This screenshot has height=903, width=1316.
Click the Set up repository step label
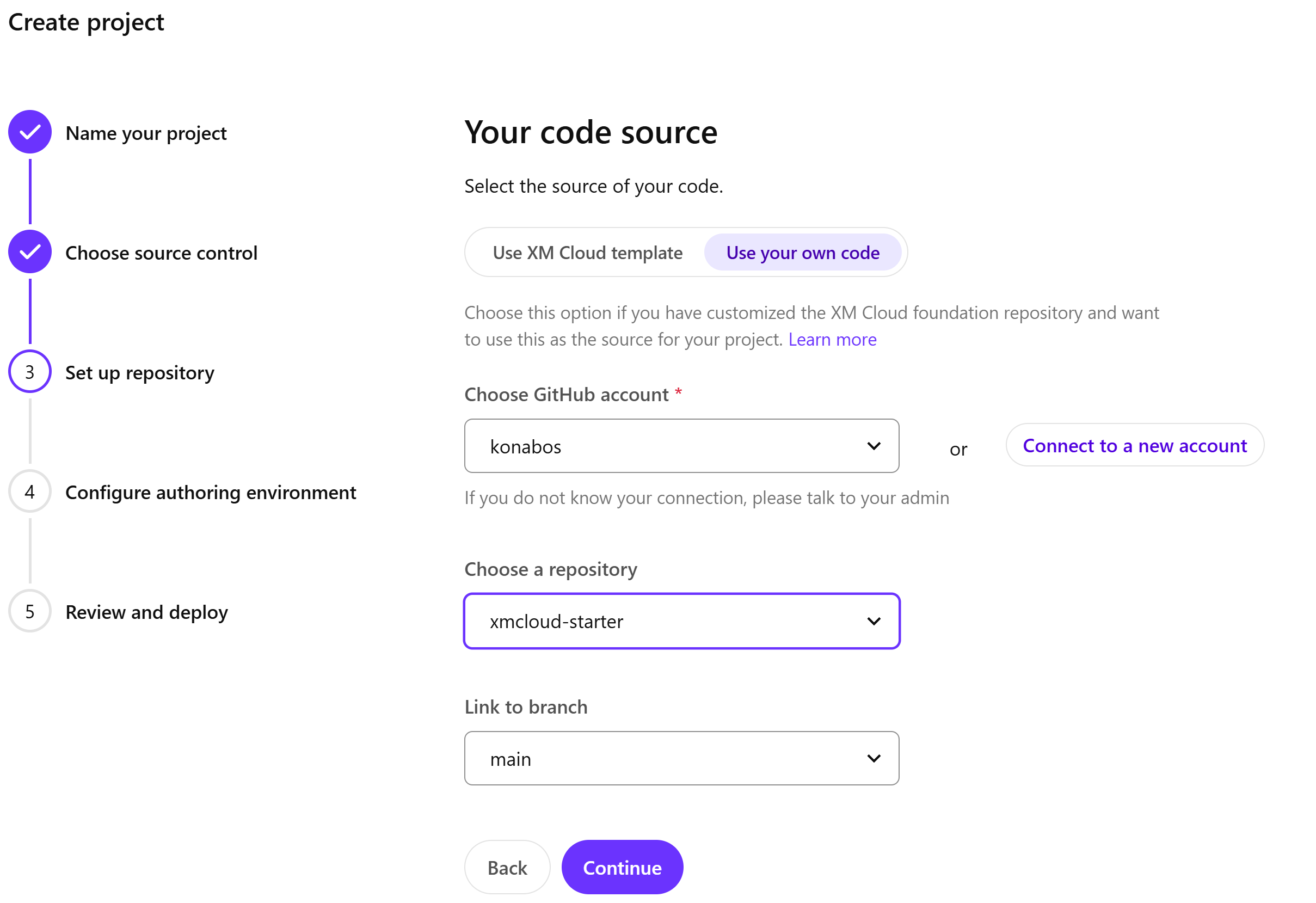pyautogui.click(x=139, y=372)
